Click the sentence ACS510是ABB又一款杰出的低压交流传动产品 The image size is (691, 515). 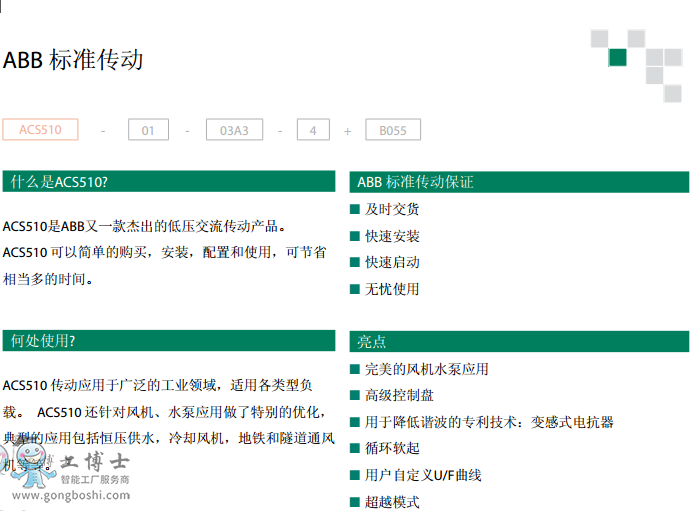[x=144, y=226]
